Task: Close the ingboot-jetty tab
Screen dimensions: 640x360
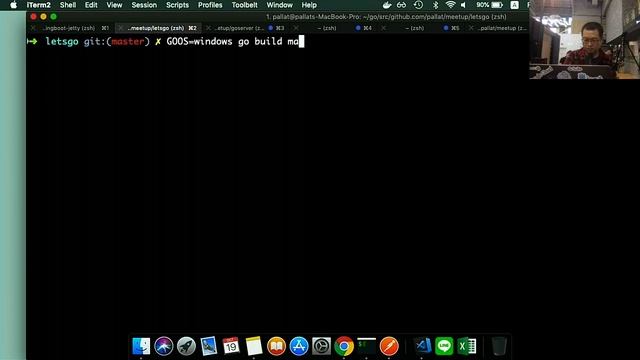Action: (33, 28)
